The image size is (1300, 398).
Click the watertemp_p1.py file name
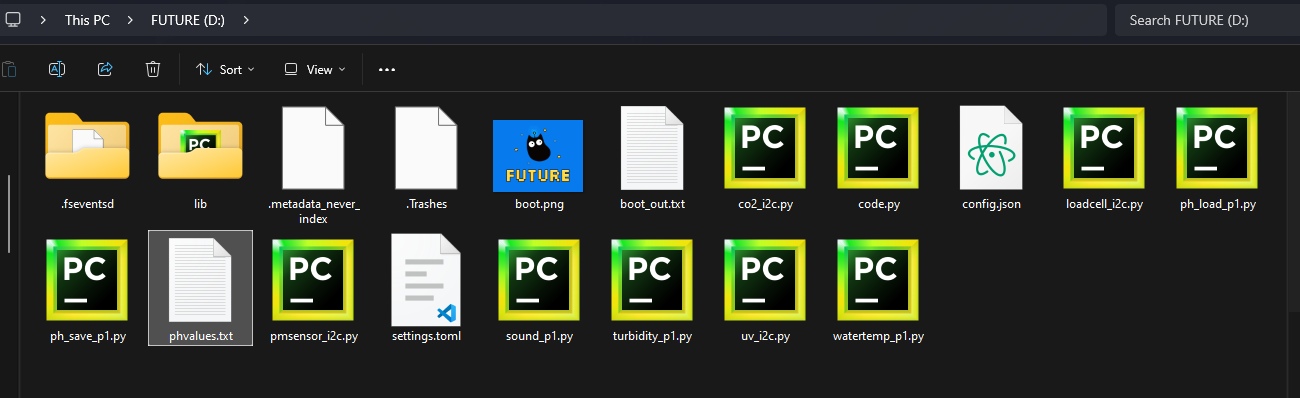(878, 336)
